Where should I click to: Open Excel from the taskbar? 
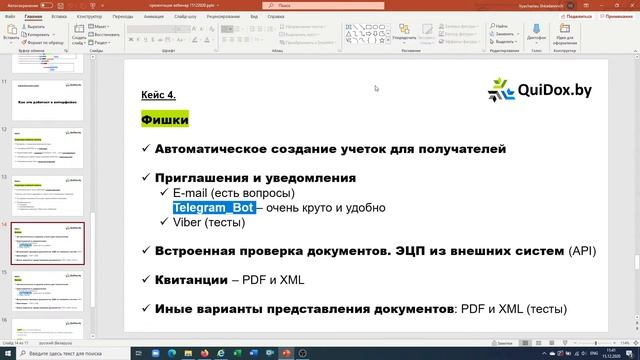237,353
